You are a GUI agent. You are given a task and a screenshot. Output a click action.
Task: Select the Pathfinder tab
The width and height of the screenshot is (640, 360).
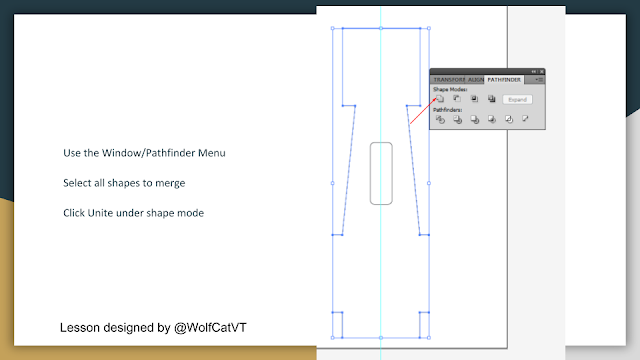[504, 80]
